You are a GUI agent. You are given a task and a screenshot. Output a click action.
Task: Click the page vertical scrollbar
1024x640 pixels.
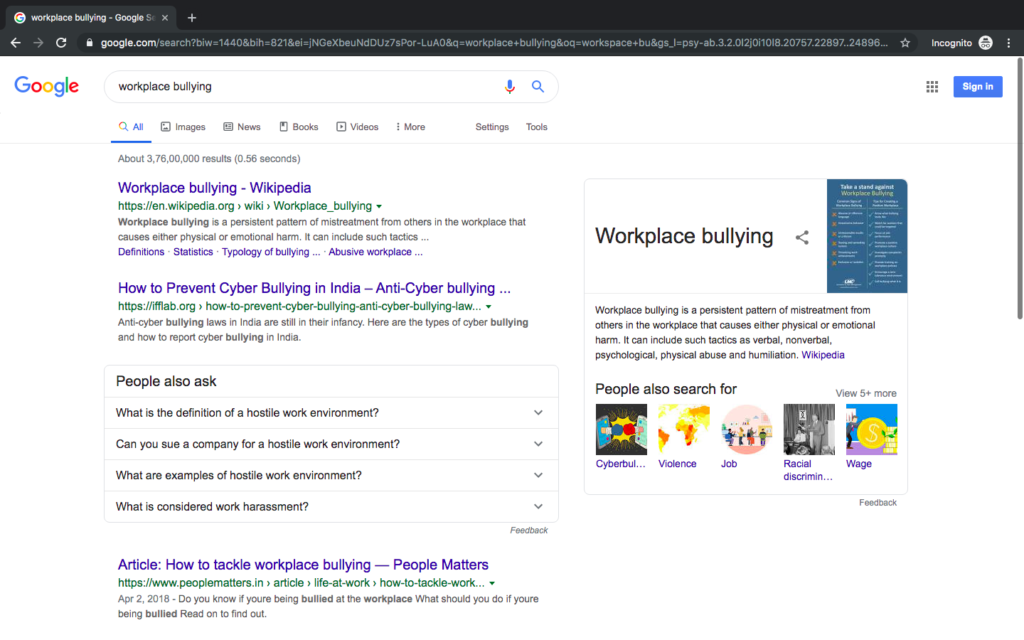tap(1019, 189)
